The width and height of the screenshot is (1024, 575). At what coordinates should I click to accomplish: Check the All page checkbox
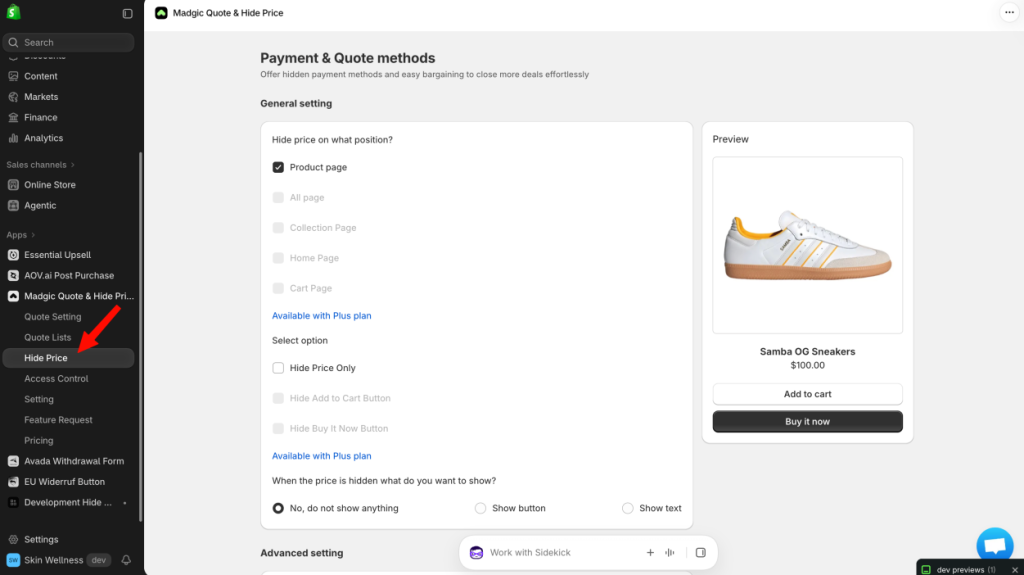pos(278,197)
